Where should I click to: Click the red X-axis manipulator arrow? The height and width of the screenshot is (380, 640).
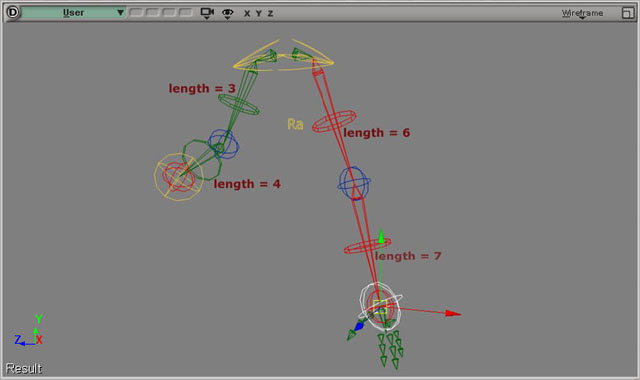click(x=453, y=313)
